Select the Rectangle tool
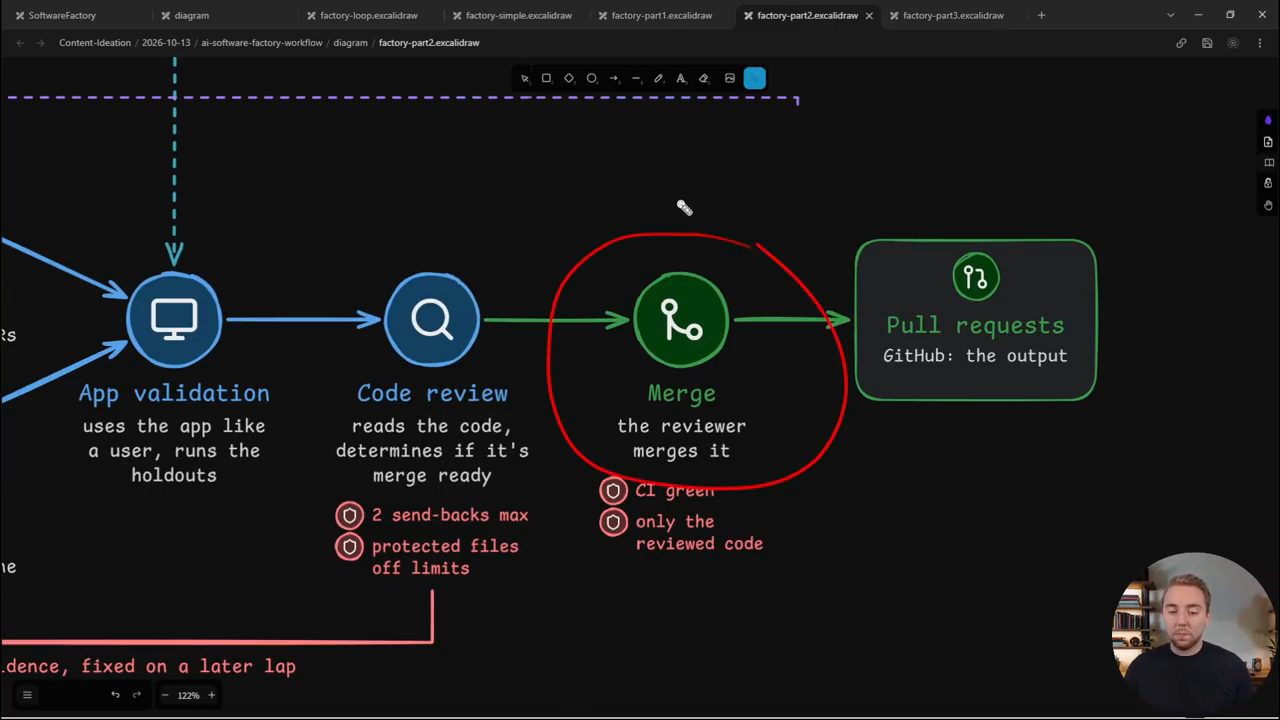 coord(546,78)
